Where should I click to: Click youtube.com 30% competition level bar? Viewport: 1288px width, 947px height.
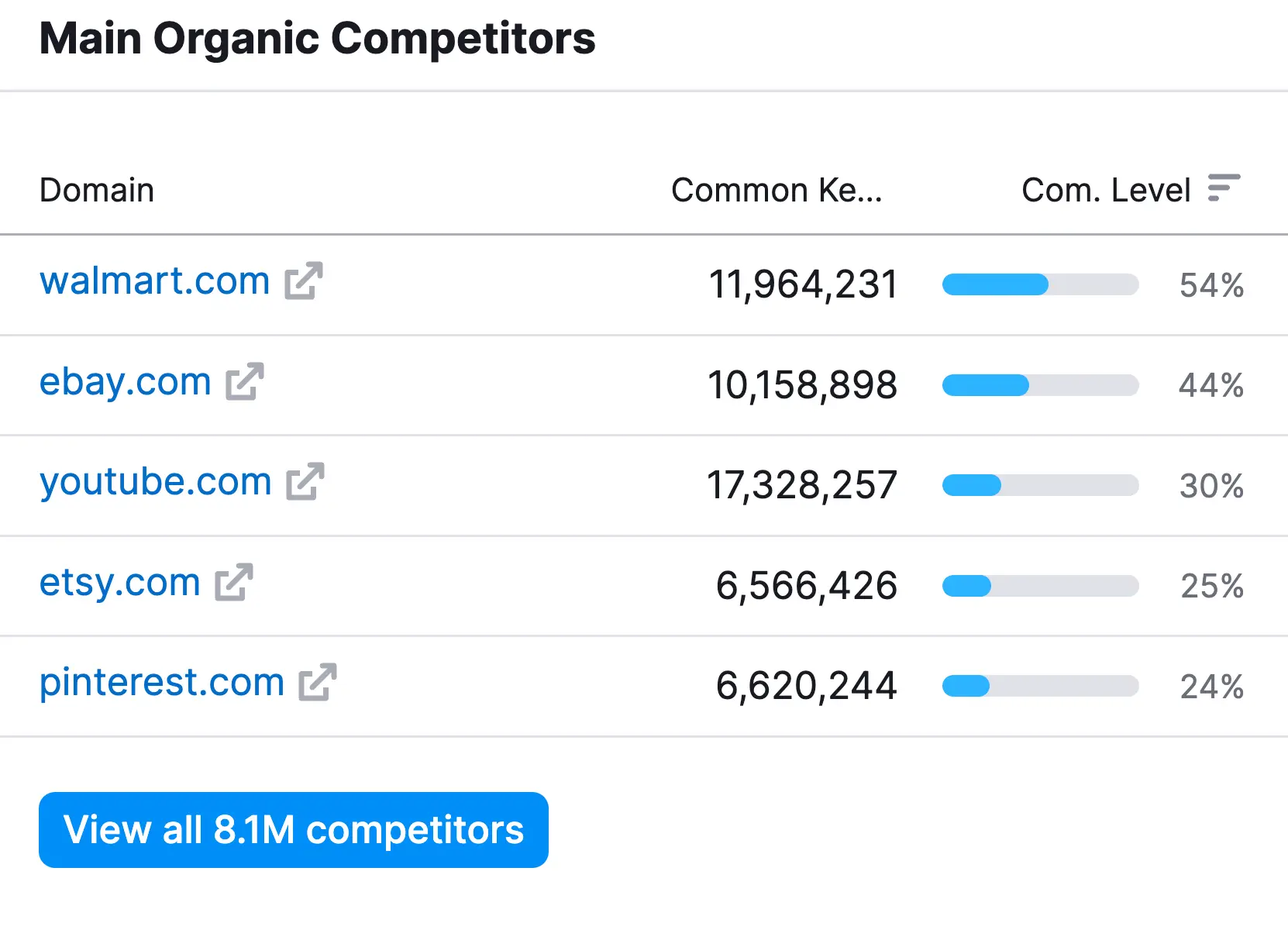[1040, 486]
